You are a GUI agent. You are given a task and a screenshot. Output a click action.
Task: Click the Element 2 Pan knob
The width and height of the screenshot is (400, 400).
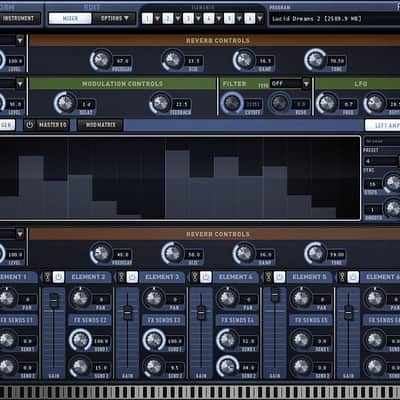(x=80, y=298)
